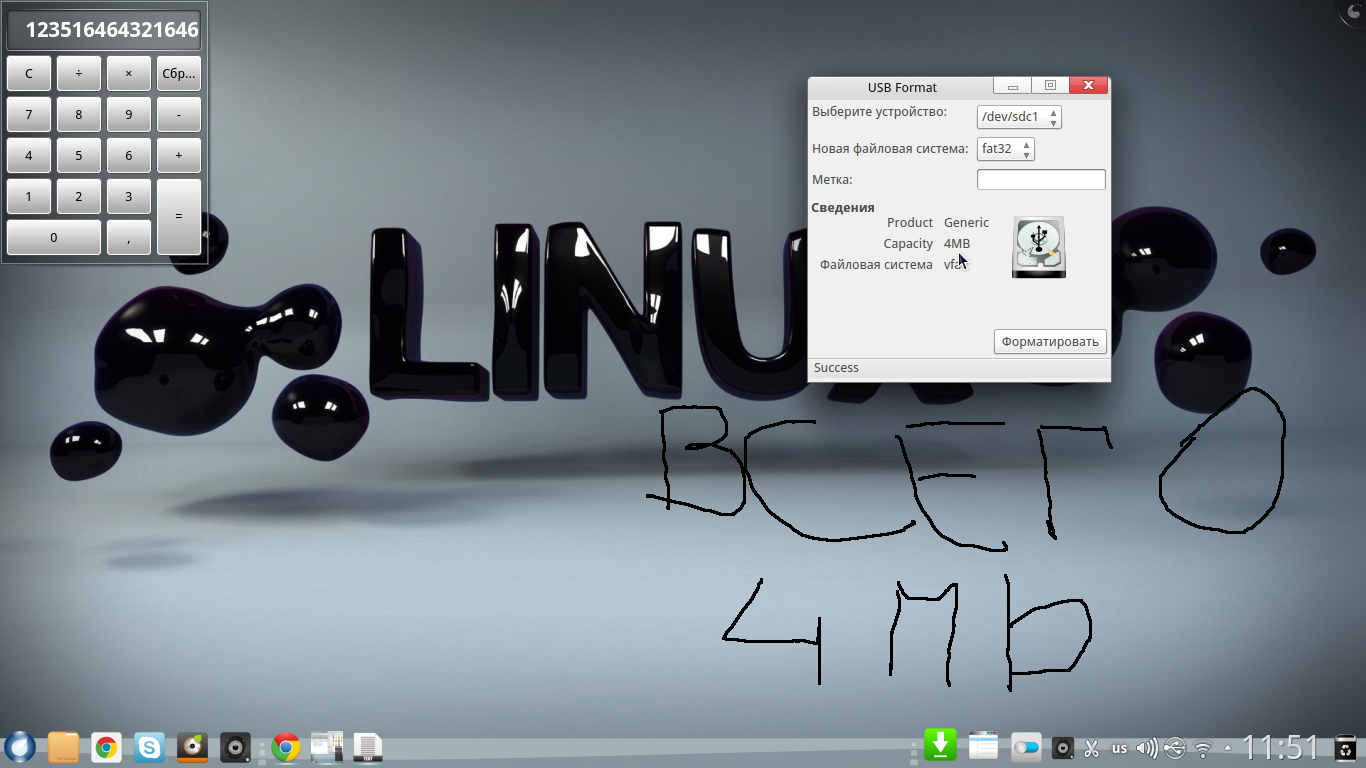Click the calculator 9 key
The height and width of the screenshot is (768, 1366).
[x=129, y=114]
